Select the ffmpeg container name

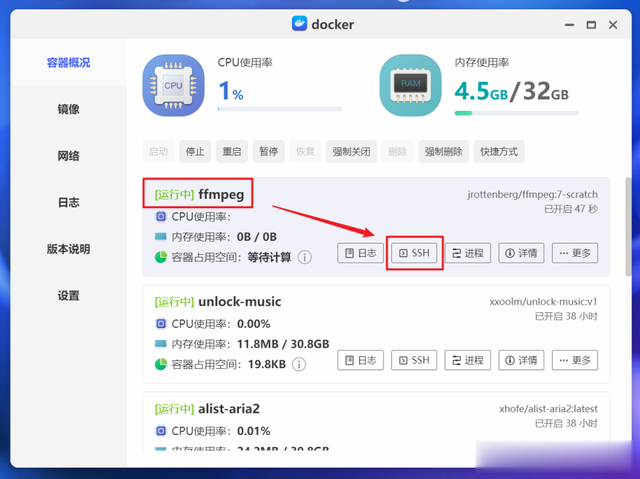point(221,194)
